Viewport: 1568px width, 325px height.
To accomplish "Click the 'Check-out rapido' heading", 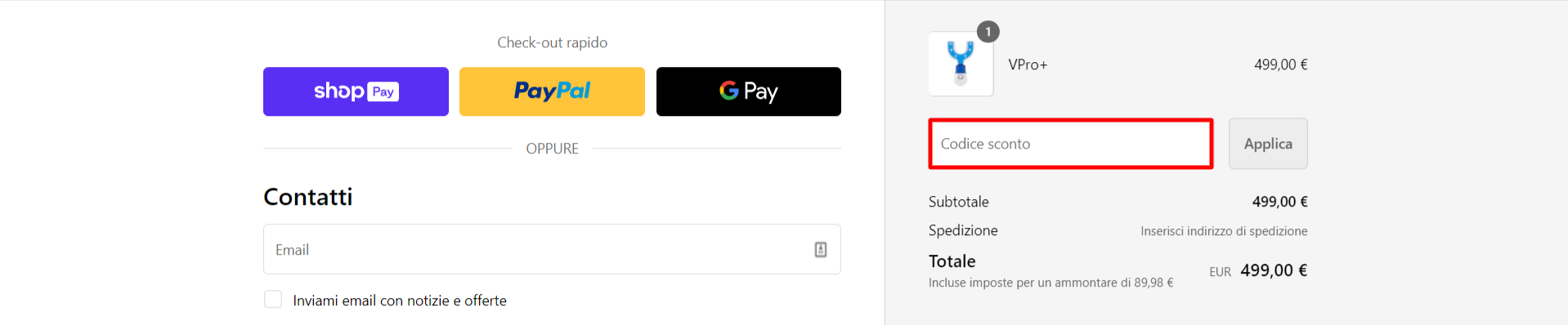I will point(552,42).
